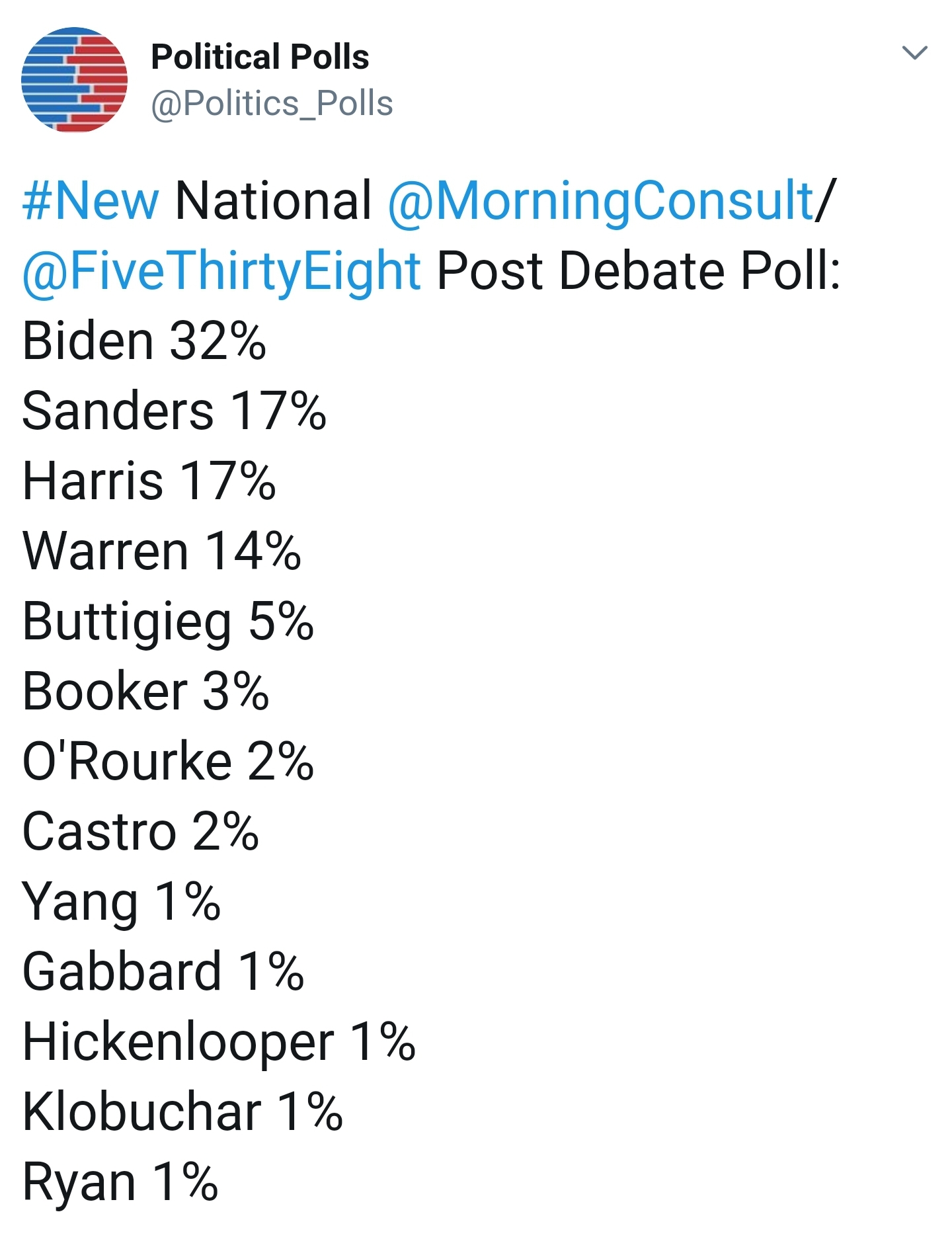Image resolution: width=952 pixels, height=1247 pixels.
Task: Visit the @MorningConsult mention
Action: coord(600,200)
